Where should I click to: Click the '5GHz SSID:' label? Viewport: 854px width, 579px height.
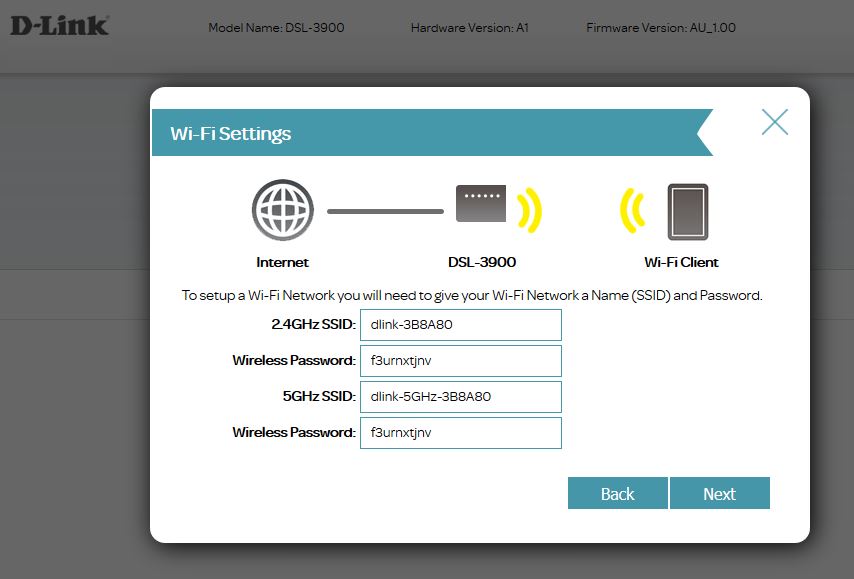(319, 396)
